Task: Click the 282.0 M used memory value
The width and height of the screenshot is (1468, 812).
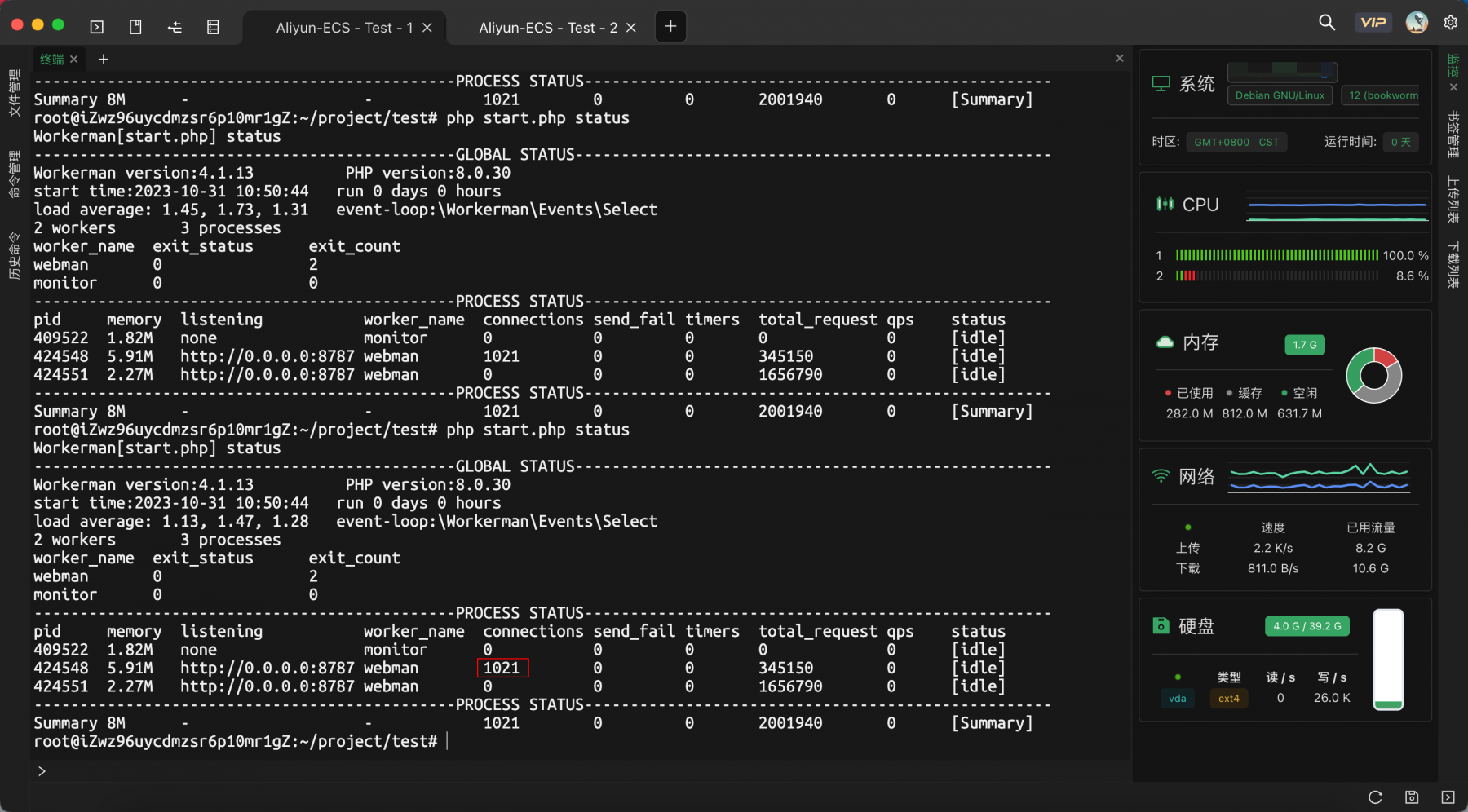Action: [x=1189, y=413]
